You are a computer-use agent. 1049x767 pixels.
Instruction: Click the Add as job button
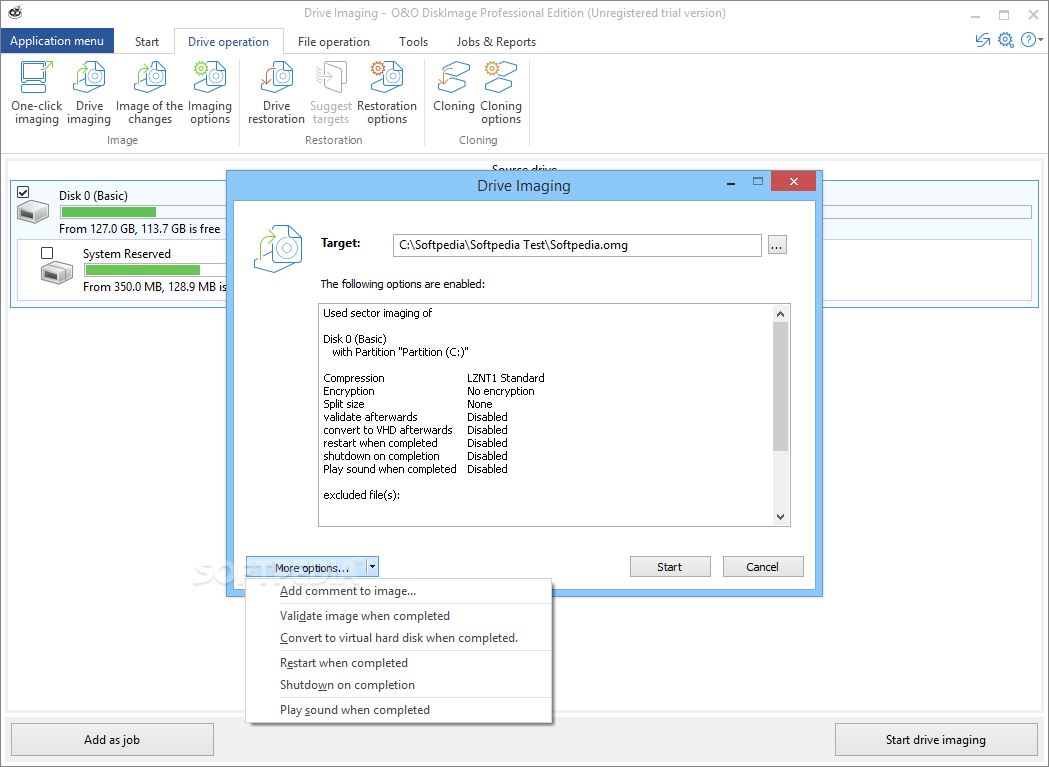(x=112, y=740)
